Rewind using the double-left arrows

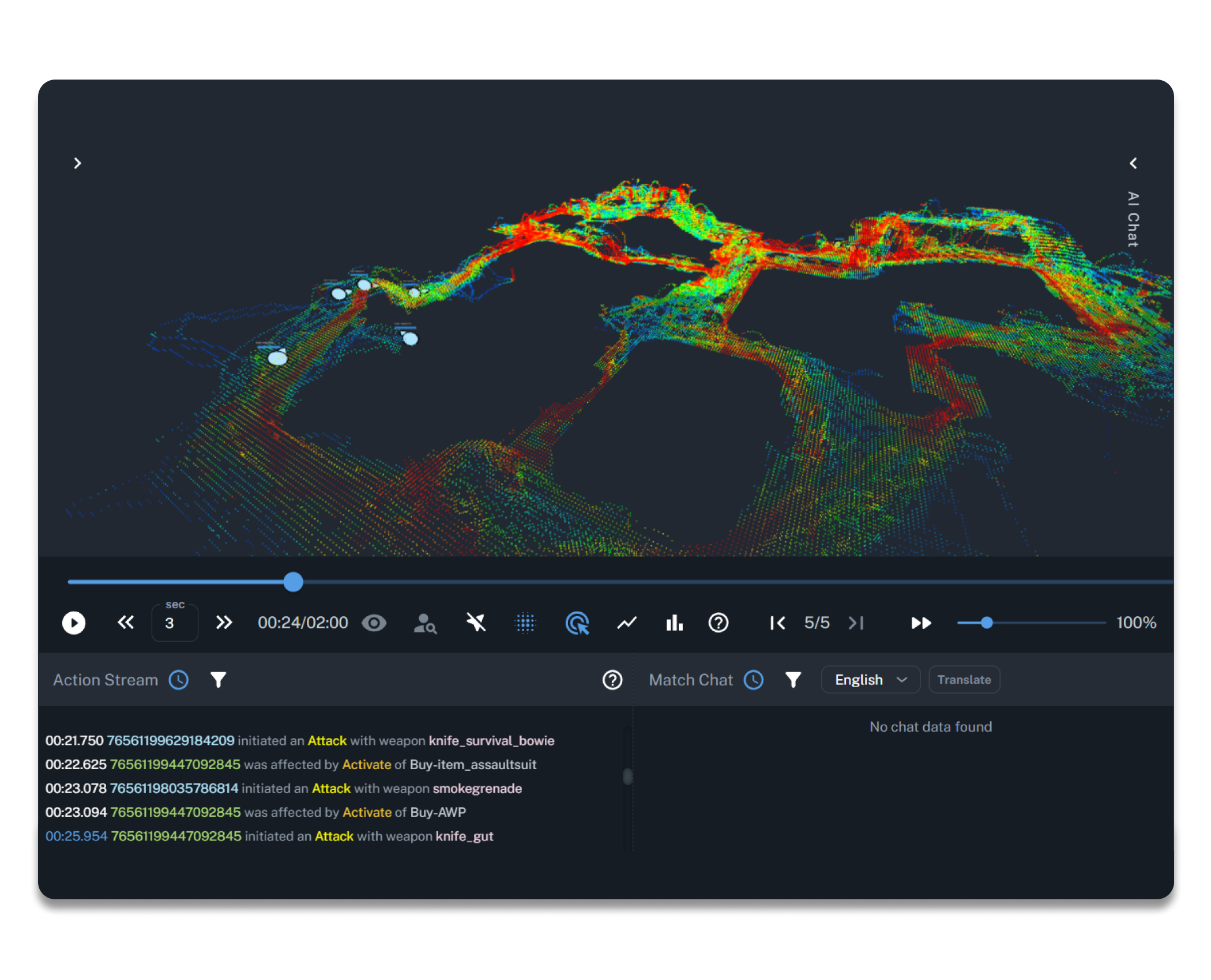coord(126,623)
